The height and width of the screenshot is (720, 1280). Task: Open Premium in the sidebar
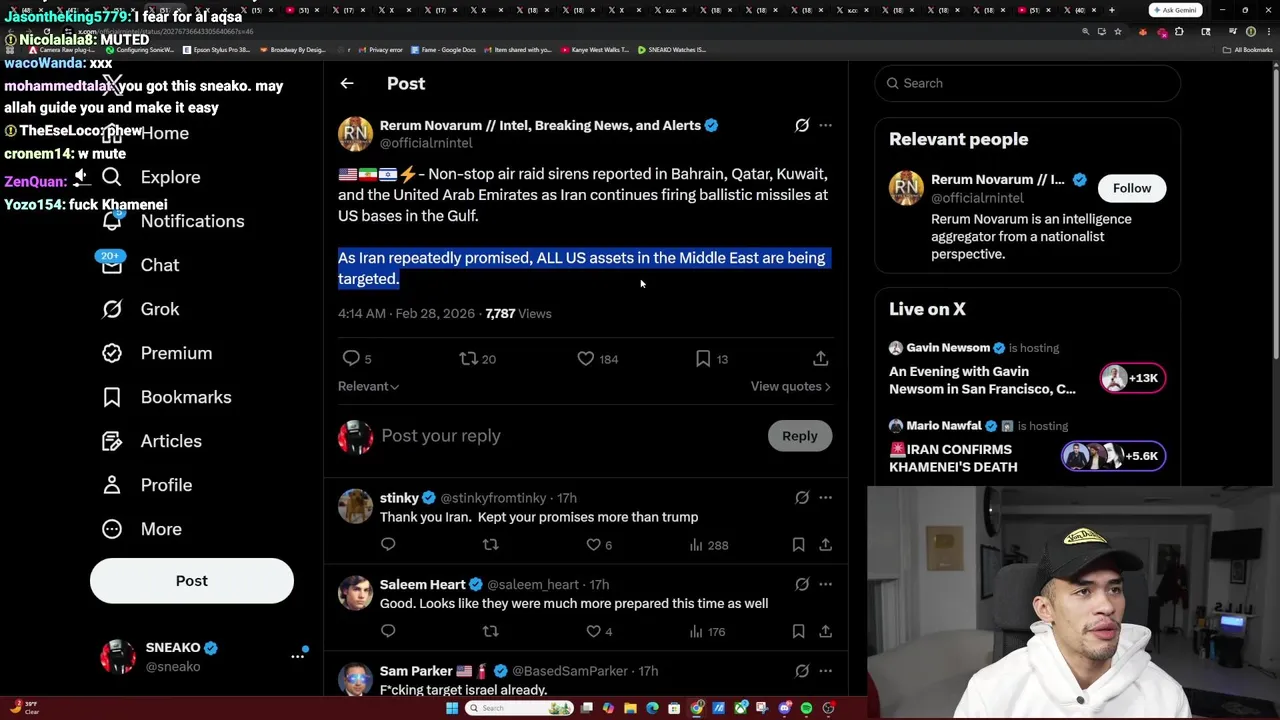157,353
